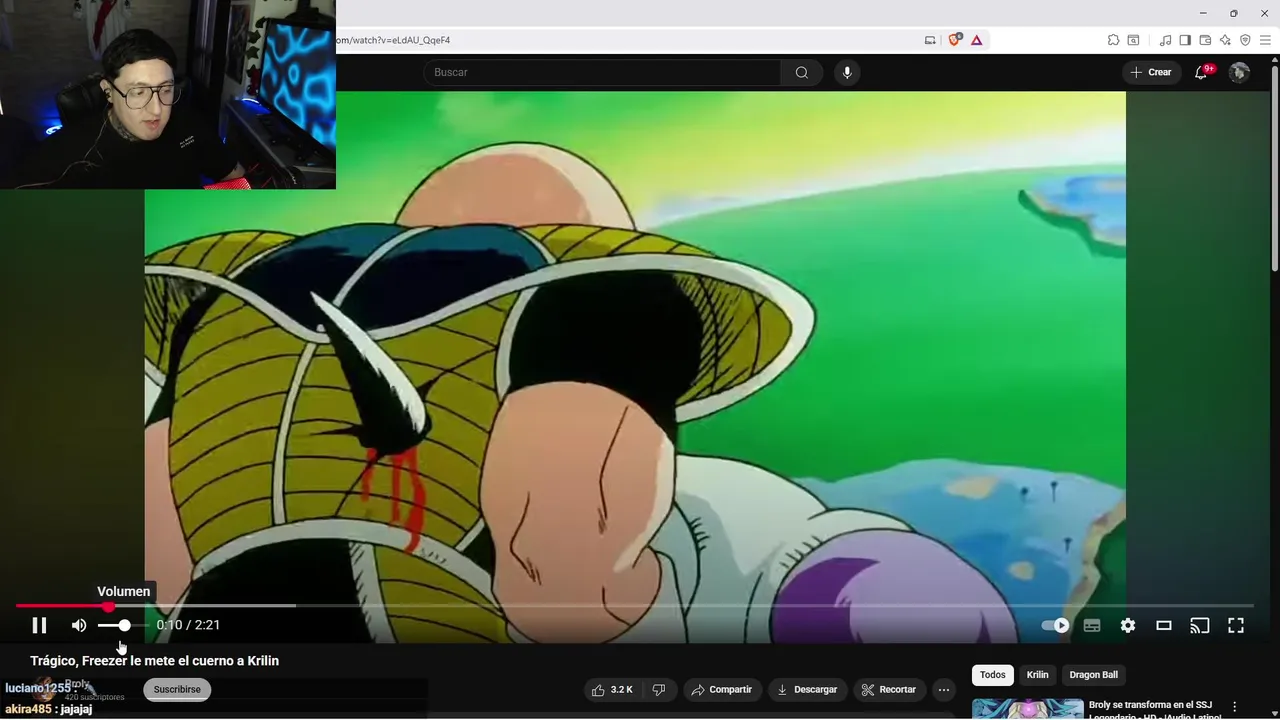
Task: Open the tab search icon
Action: 1133,40
